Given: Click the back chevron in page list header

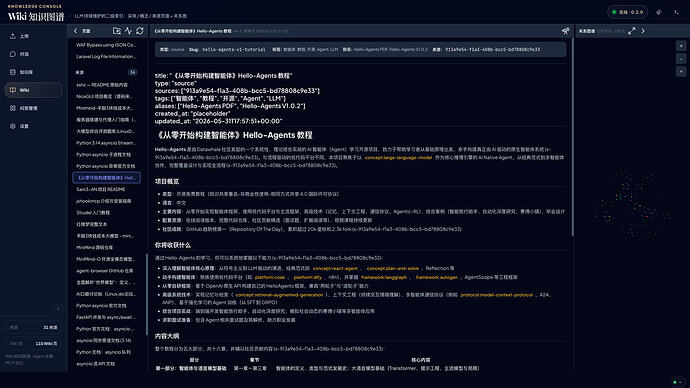Looking at the screenshot, I should click(75, 31).
